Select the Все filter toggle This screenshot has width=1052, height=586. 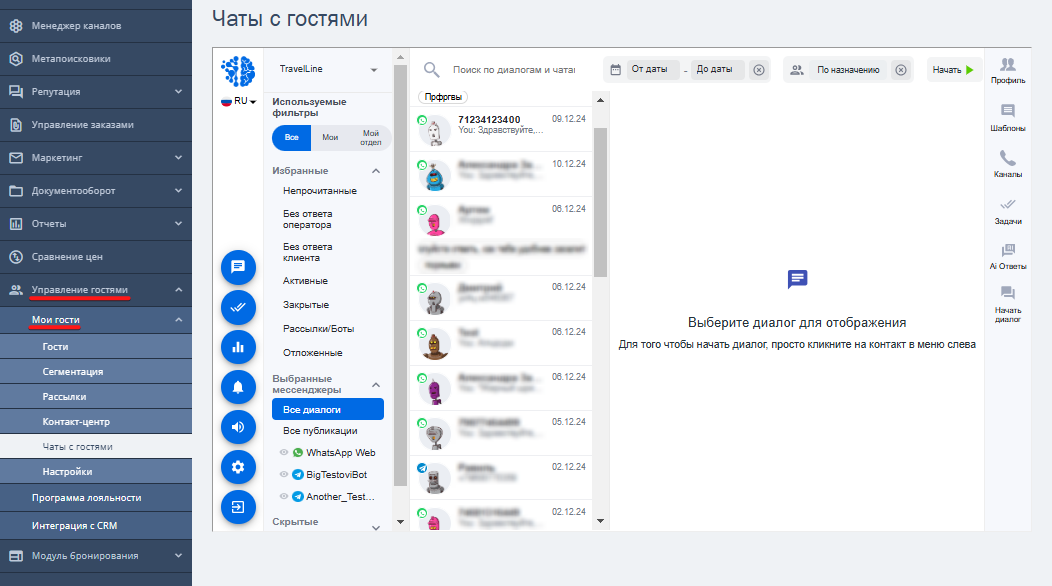[291, 138]
